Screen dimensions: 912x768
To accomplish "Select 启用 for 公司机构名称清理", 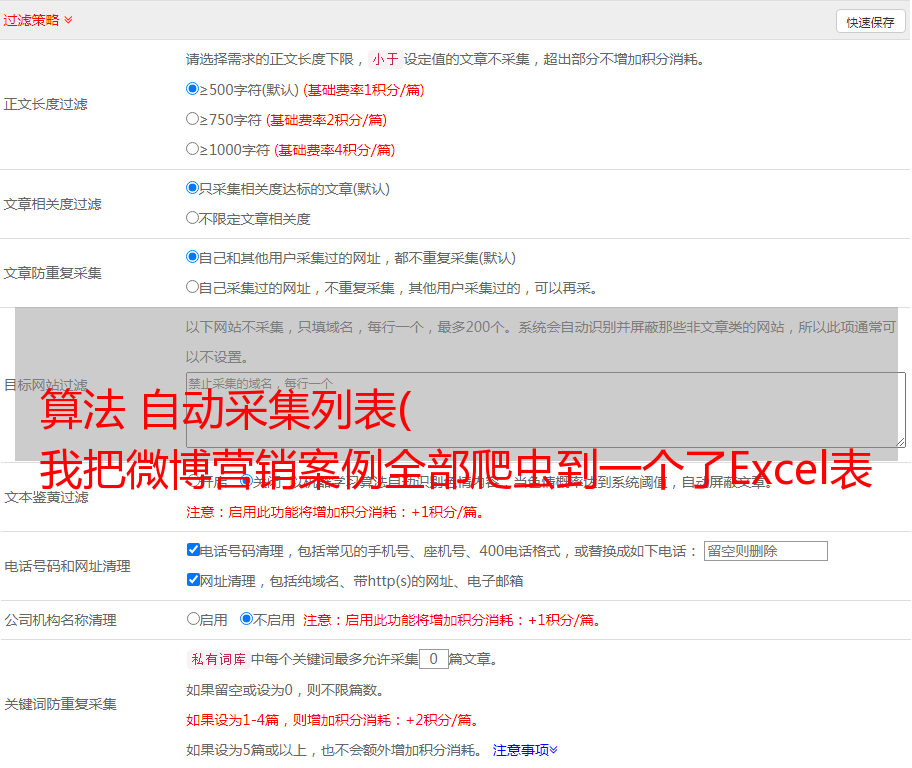I will [x=193, y=619].
